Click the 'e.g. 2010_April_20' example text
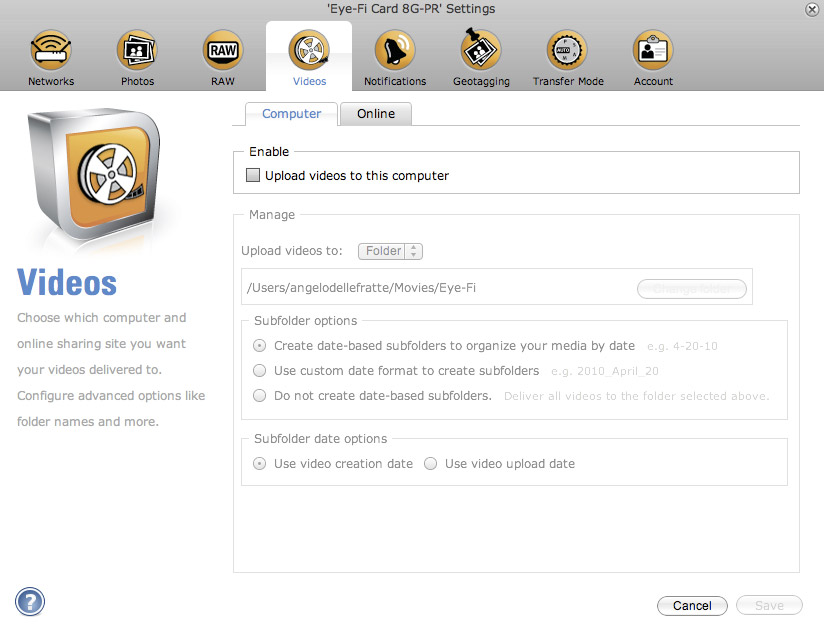824x625 pixels. pos(604,371)
